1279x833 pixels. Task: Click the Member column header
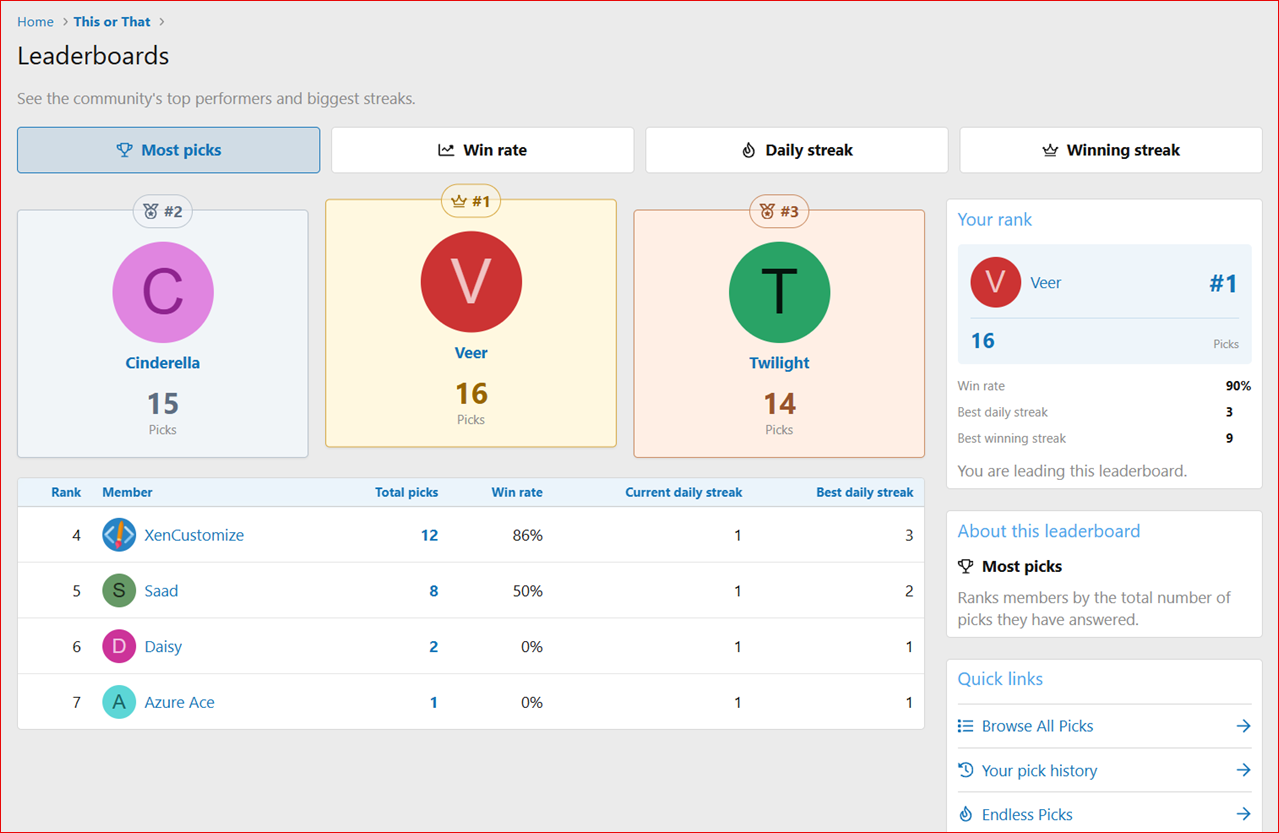tap(127, 492)
